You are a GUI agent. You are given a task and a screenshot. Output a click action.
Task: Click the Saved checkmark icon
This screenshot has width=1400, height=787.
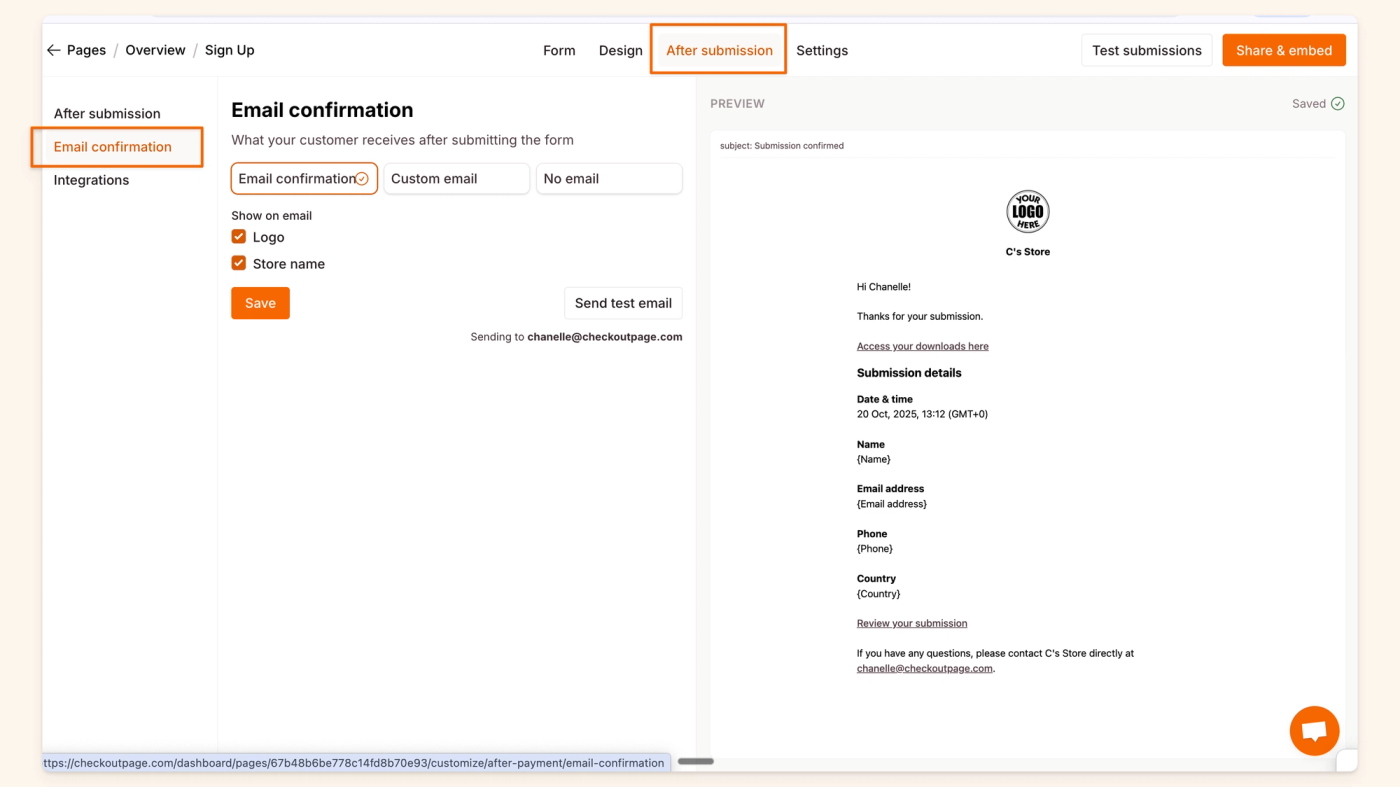click(x=1338, y=104)
